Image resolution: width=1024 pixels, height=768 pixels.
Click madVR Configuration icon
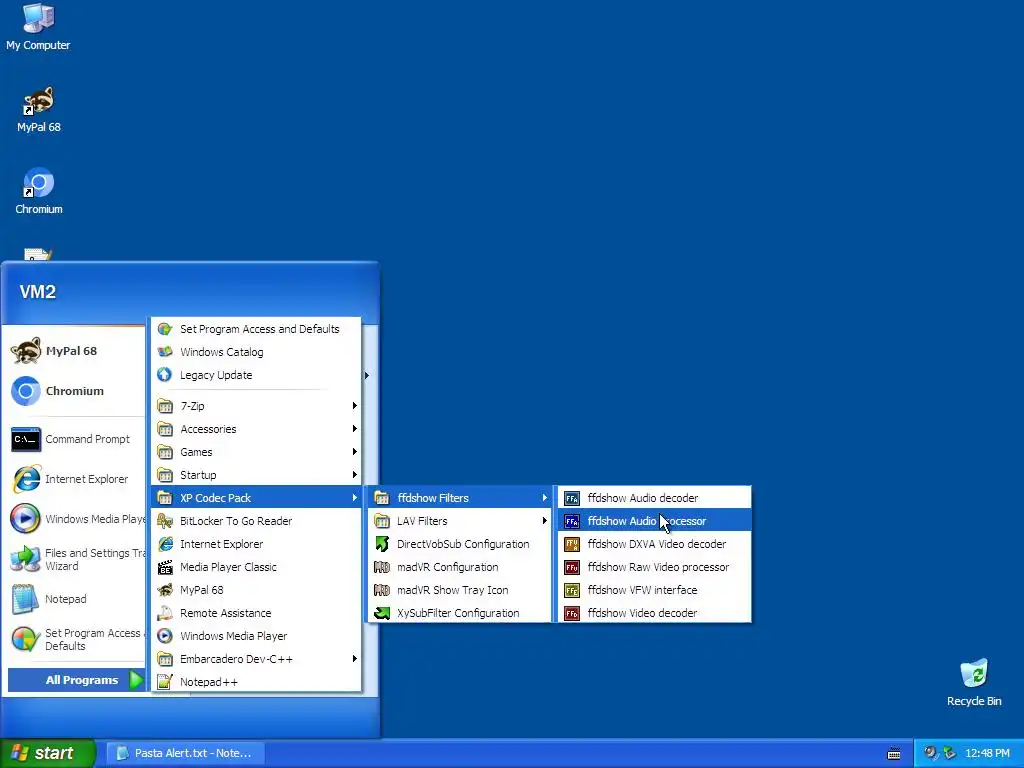pos(382,567)
